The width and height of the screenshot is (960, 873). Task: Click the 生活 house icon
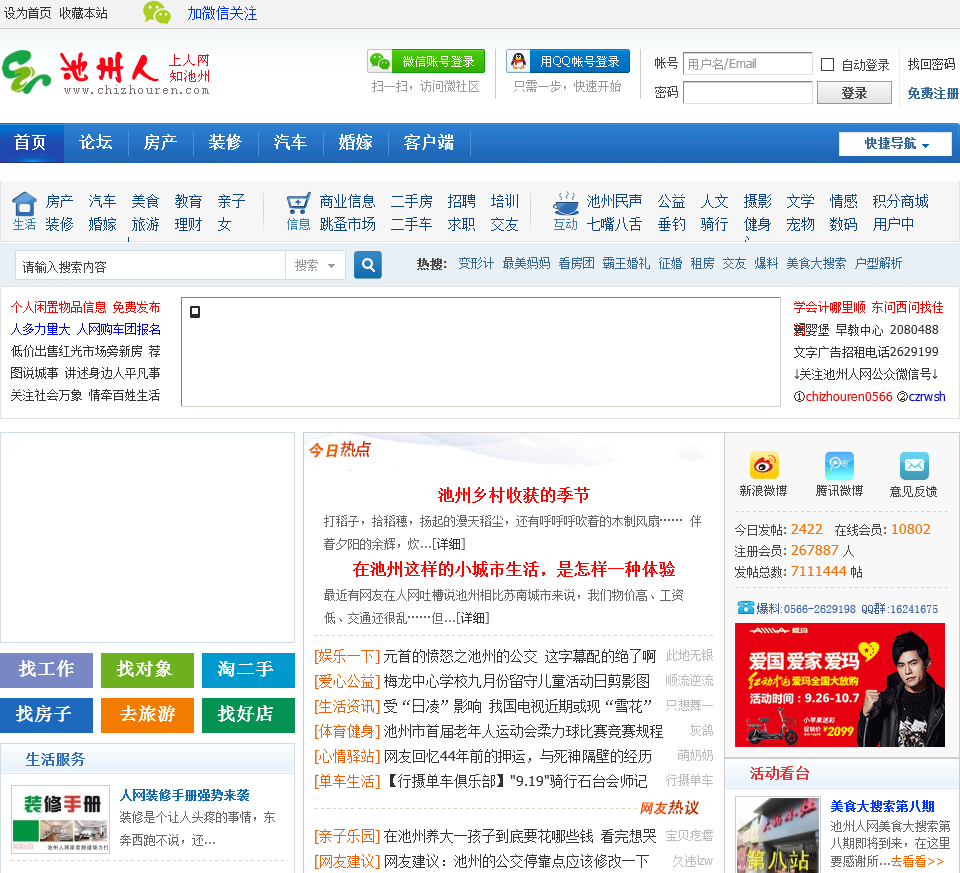tap(24, 204)
